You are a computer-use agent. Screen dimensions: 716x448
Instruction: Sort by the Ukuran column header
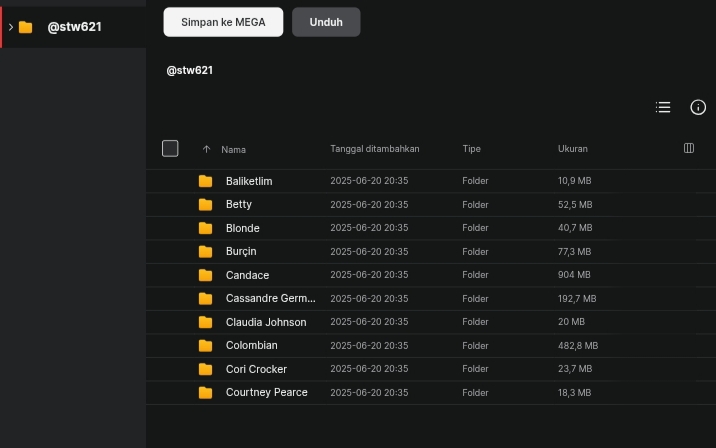pyautogui.click(x=573, y=149)
